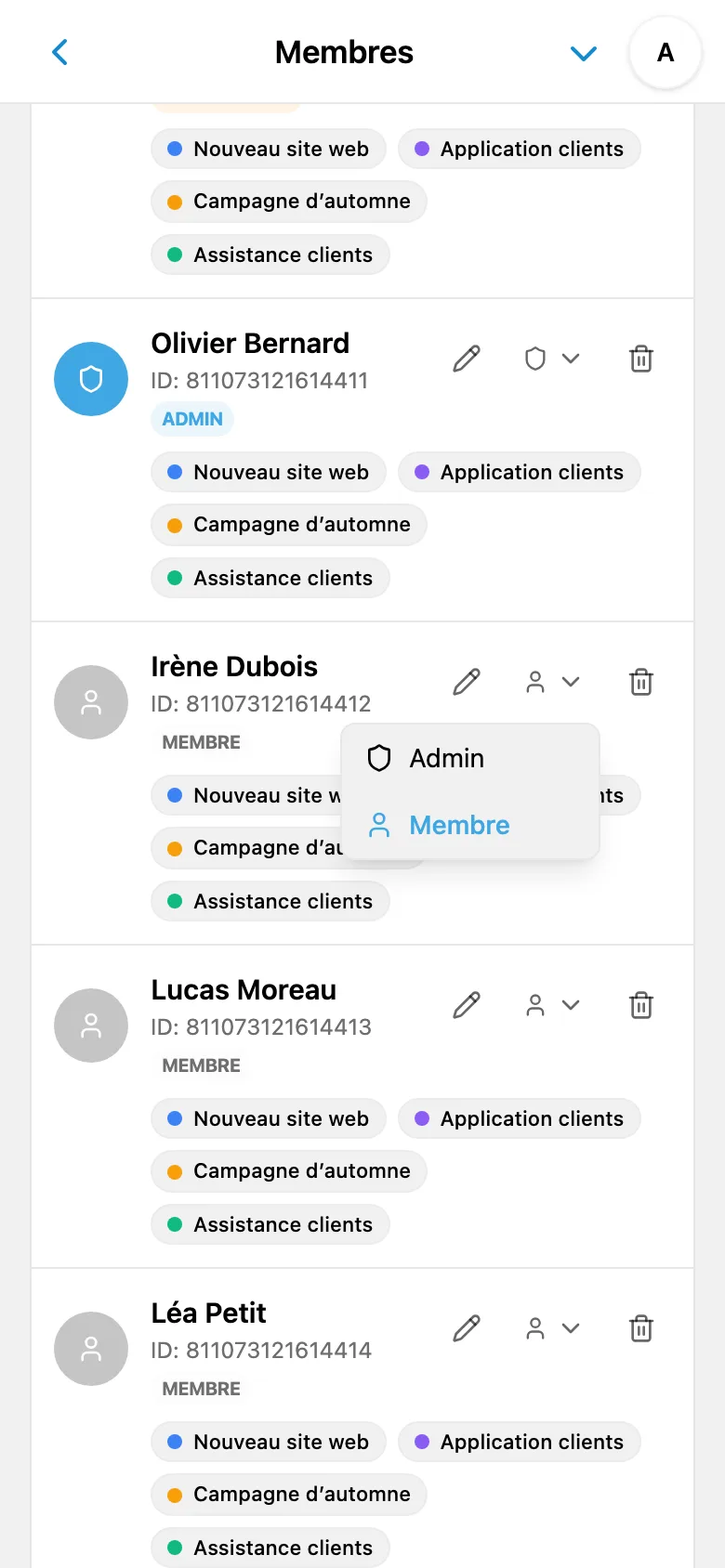The height and width of the screenshot is (1568, 725).
Task: Click the name Lucas Moreau
Action: [244, 990]
